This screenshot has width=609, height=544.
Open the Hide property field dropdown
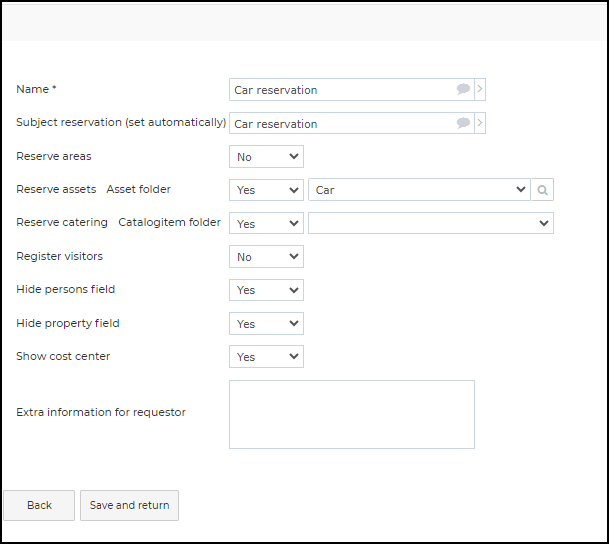[266, 323]
